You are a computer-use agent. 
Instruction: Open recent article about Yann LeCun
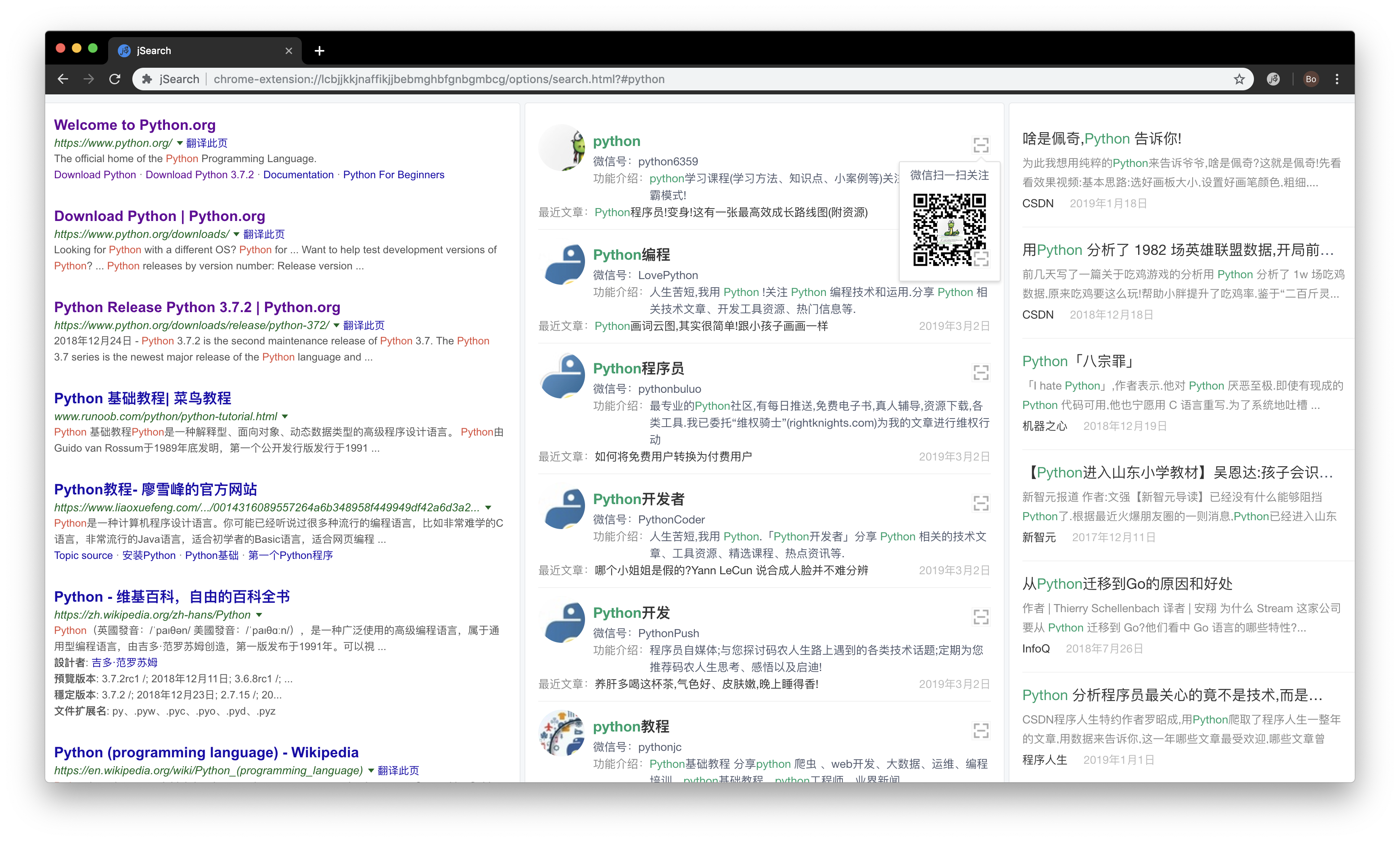(731, 571)
